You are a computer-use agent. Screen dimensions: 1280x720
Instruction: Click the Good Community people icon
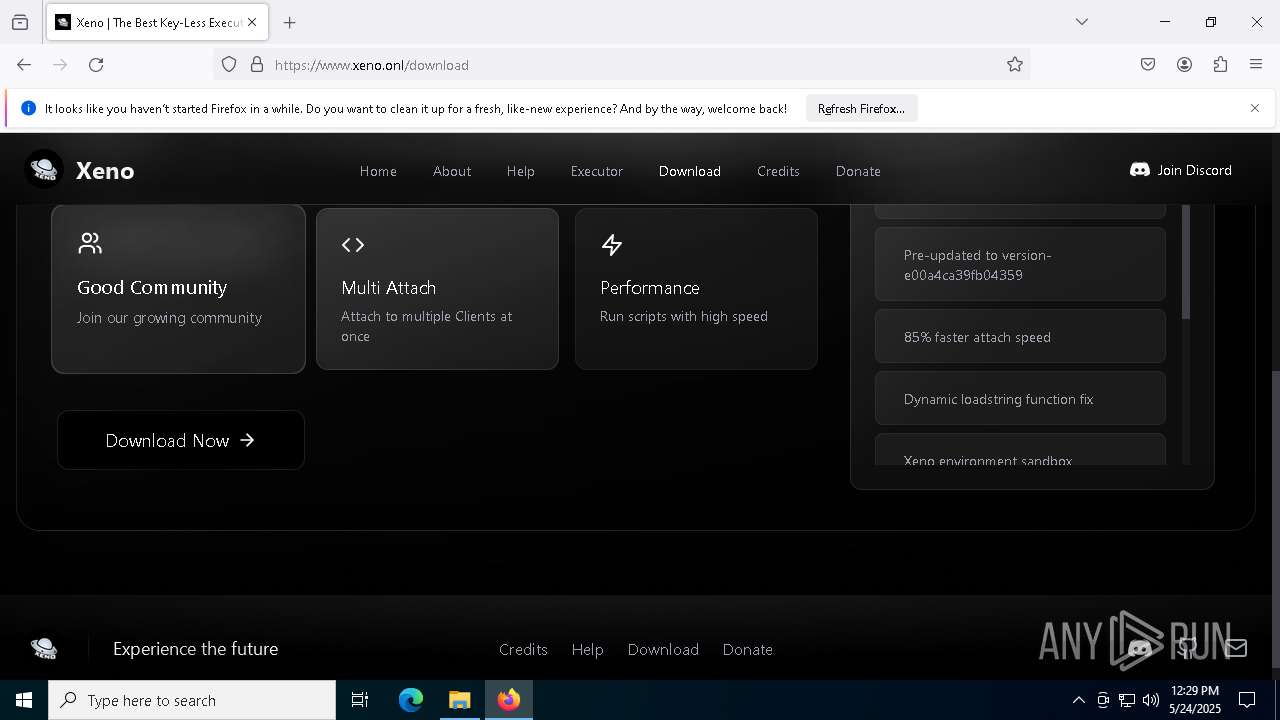(90, 243)
